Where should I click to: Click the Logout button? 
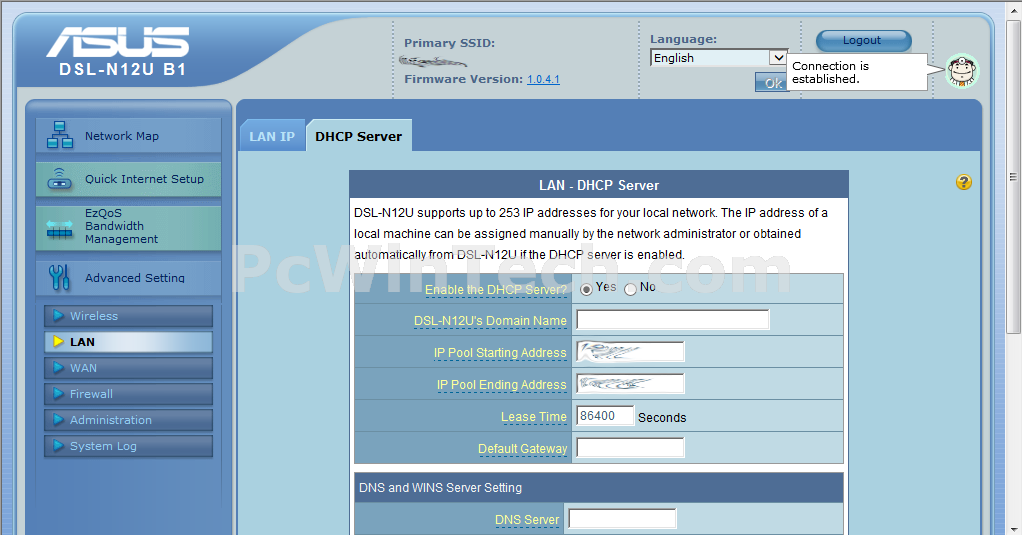click(864, 40)
